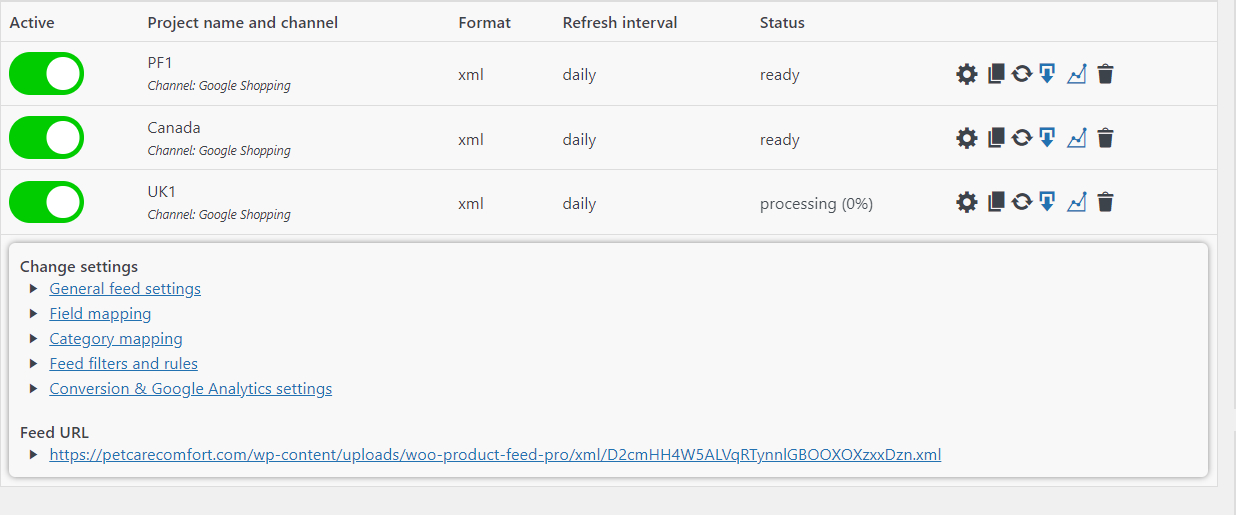Copy the Canada feed project

click(996, 138)
